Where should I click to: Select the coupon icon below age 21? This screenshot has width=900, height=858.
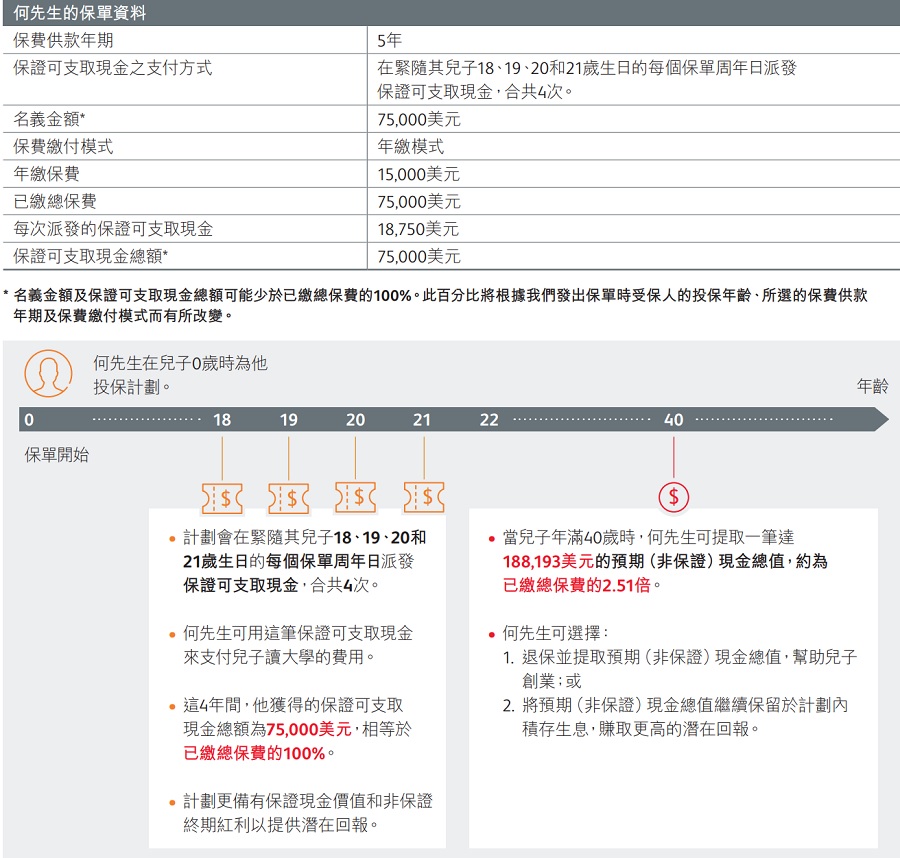[424, 496]
